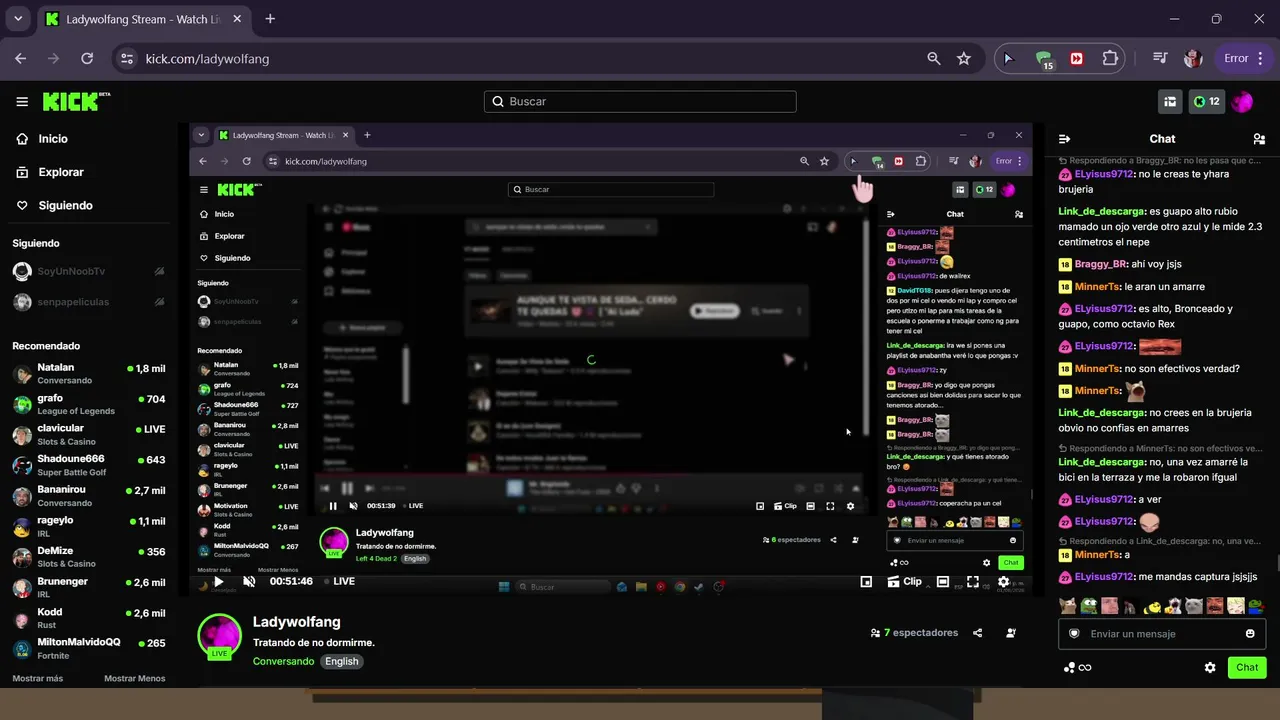Open recommended channel rageylo
1280x720 pixels.
88,526
